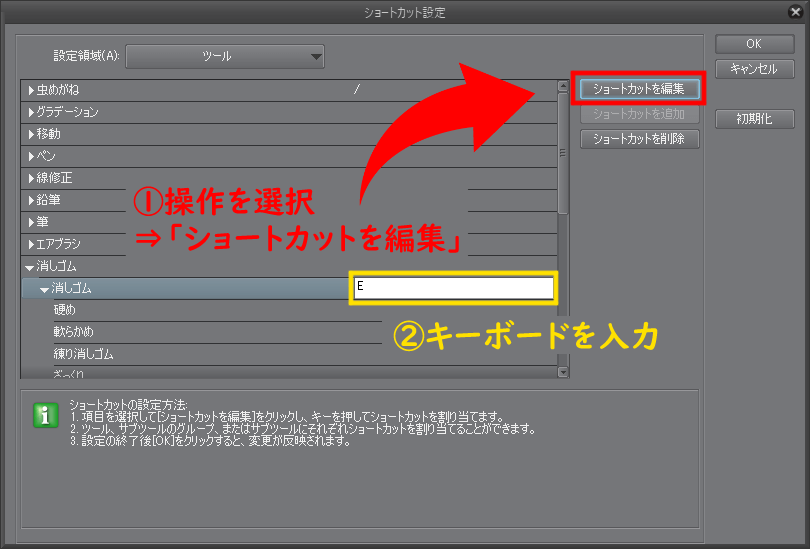Viewport: 810px width, 549px height.
Task: Select the グラデーション row label
Action: click(67, 112)
